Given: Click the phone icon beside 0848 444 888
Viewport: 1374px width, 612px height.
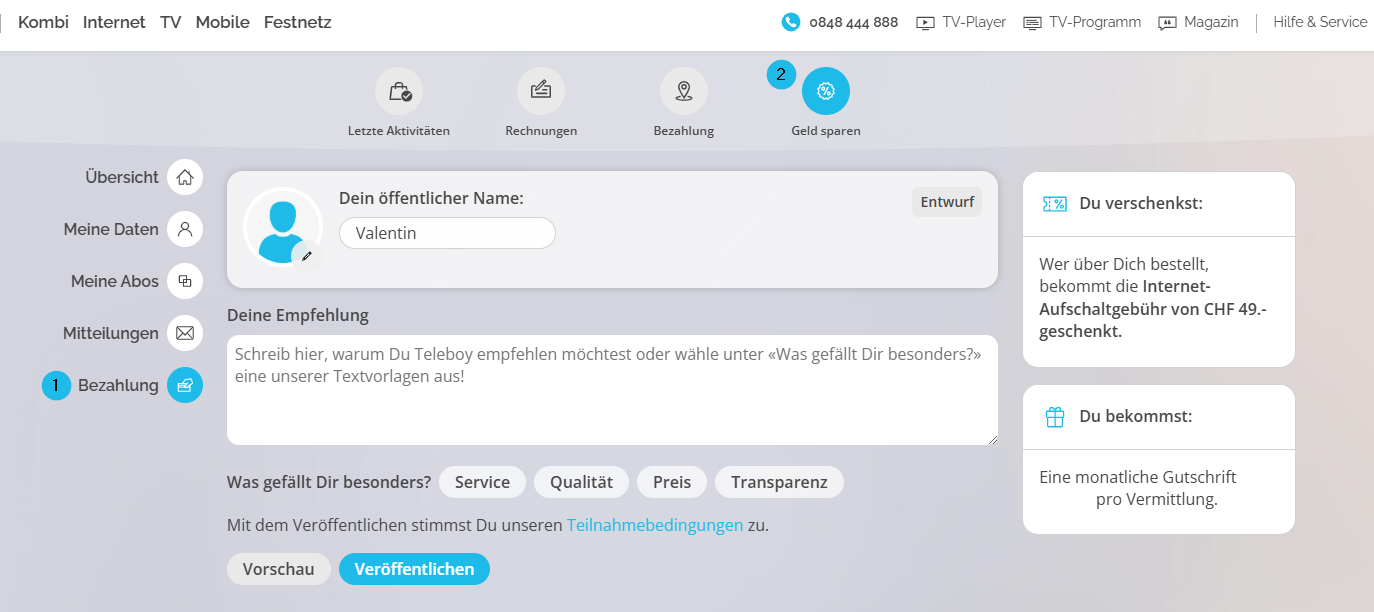Looking at the screenshot, I should click(791, 22).
